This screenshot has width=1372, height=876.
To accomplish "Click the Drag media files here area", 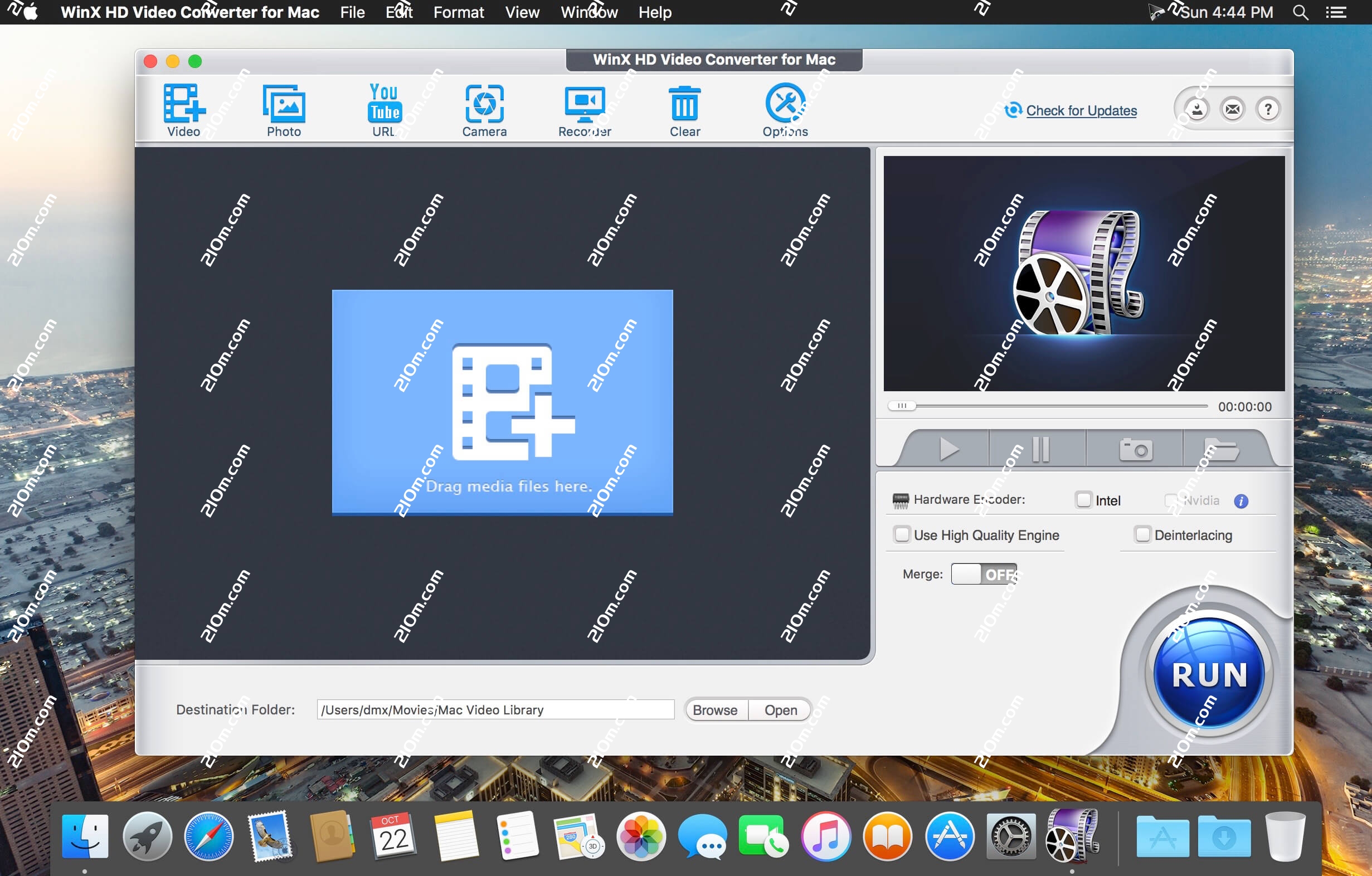I will (x=503, y=402).
